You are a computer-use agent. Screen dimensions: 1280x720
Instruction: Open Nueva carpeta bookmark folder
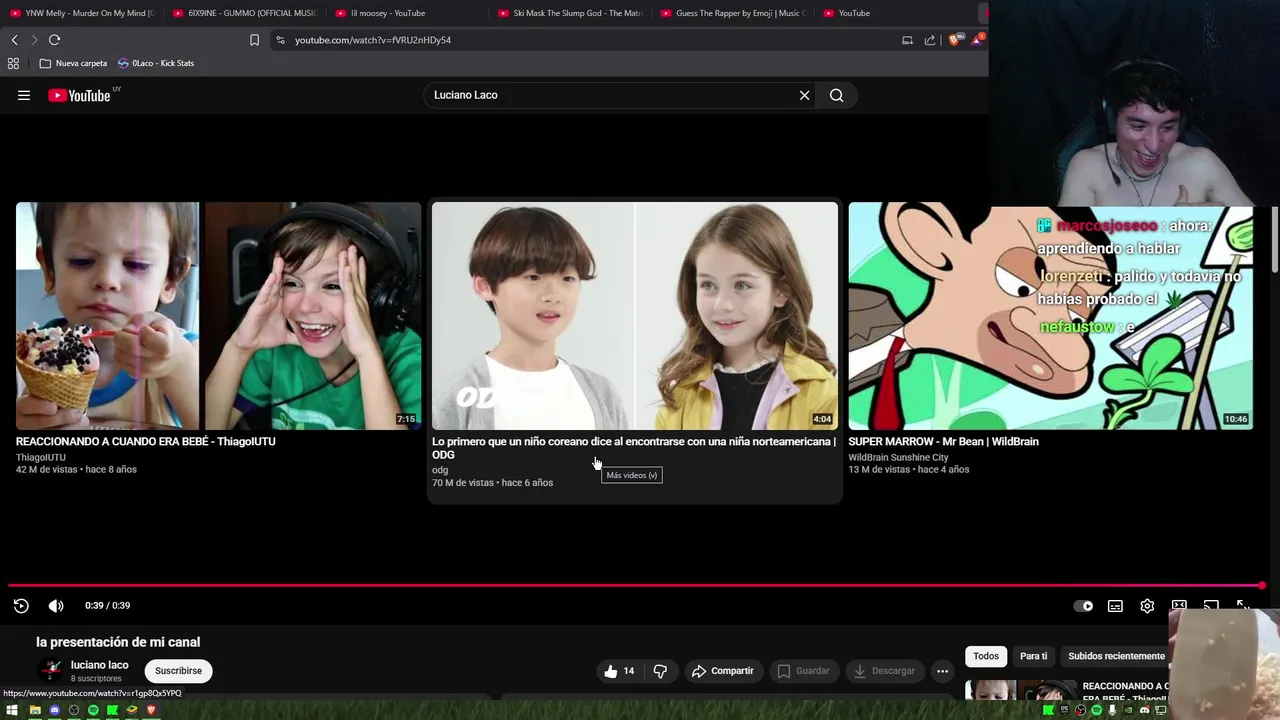[x=73, y=63]
